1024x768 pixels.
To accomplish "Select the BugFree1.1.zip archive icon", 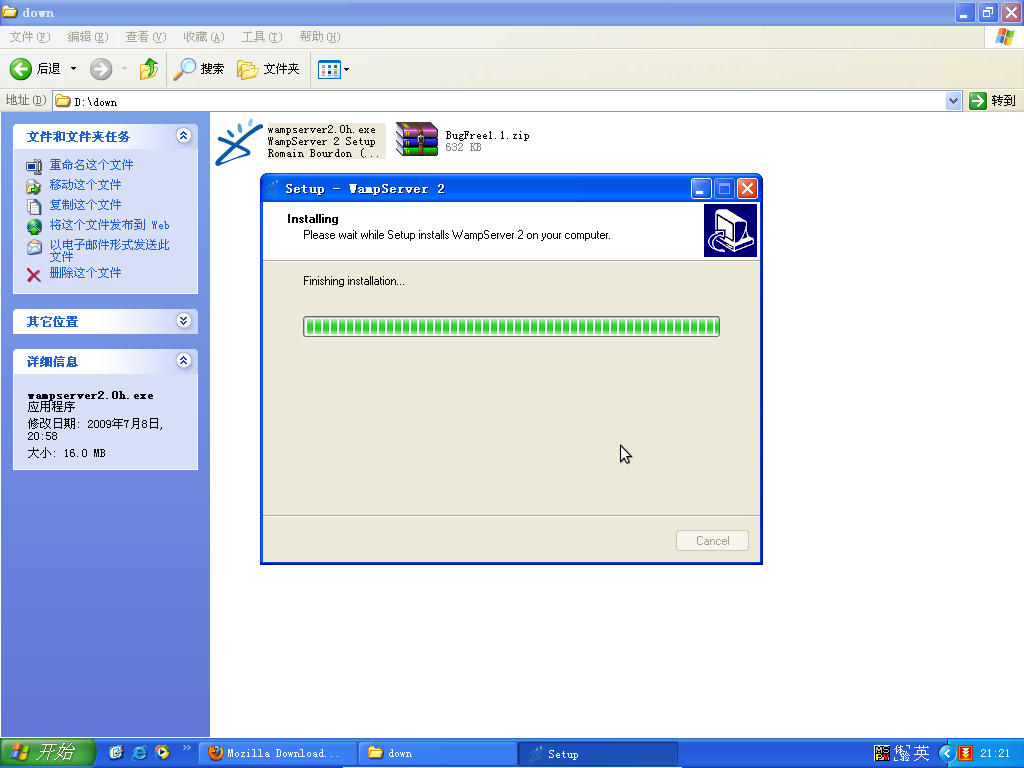I will point(417,139).
